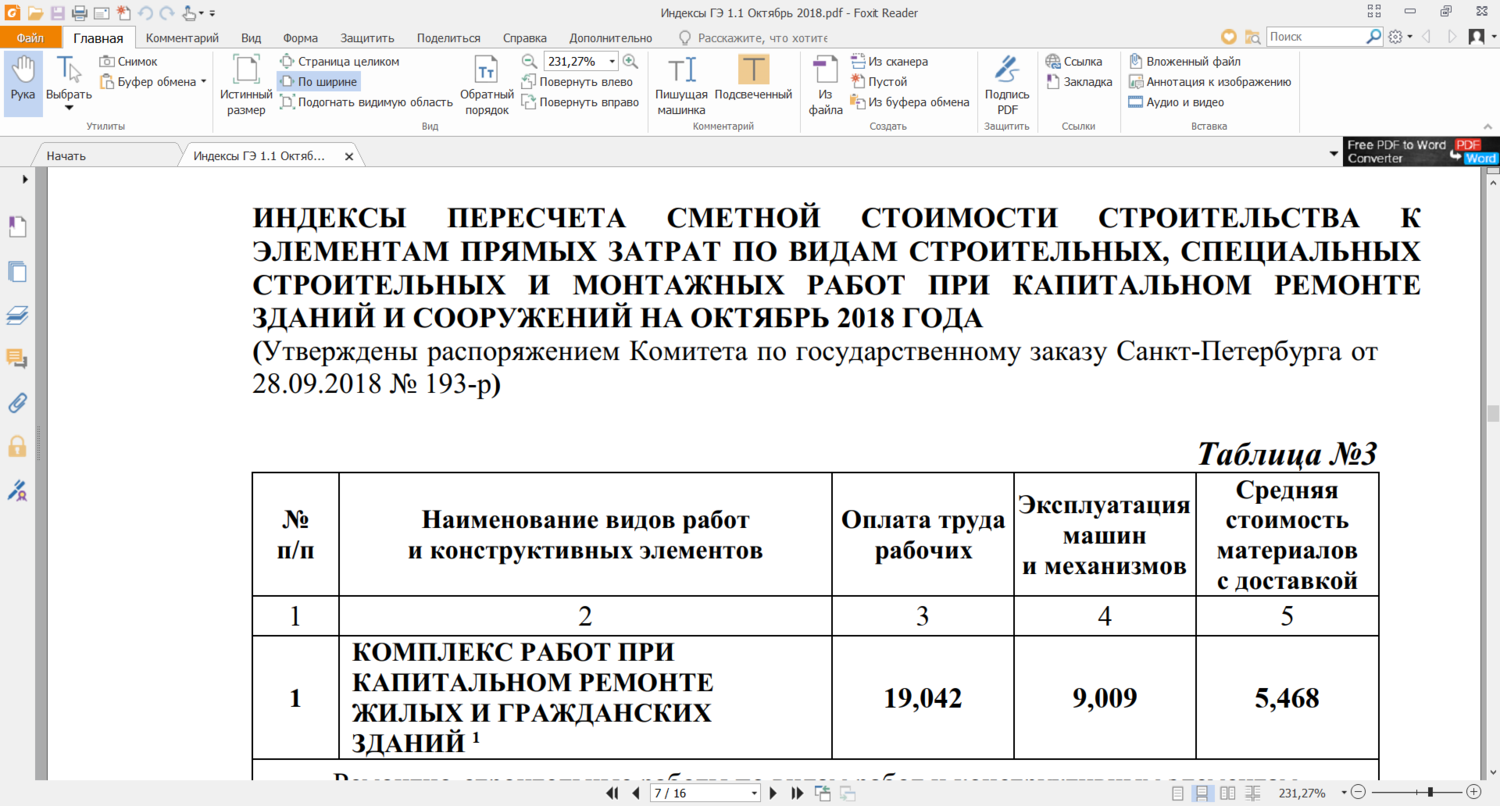Image resolution: width=1500 pixels, height=806 pixels.
Task: Create PDF Из буфера обмена
Action: click(910, 102)
